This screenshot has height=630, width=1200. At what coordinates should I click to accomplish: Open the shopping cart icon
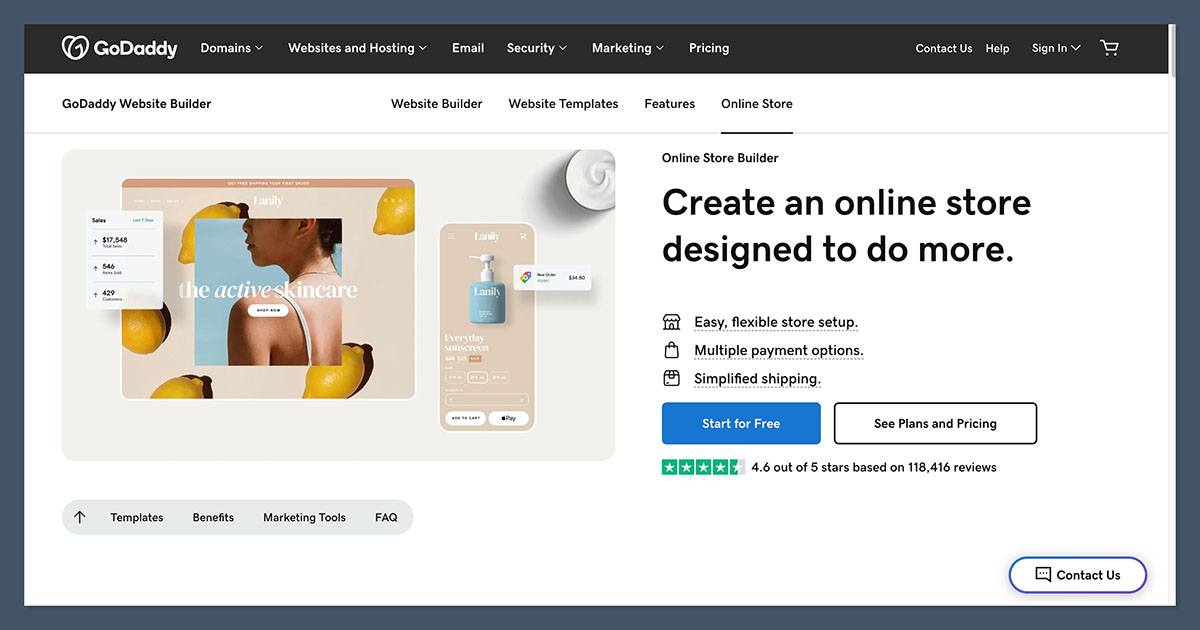pyautogui.click(x=1109, y=48)
